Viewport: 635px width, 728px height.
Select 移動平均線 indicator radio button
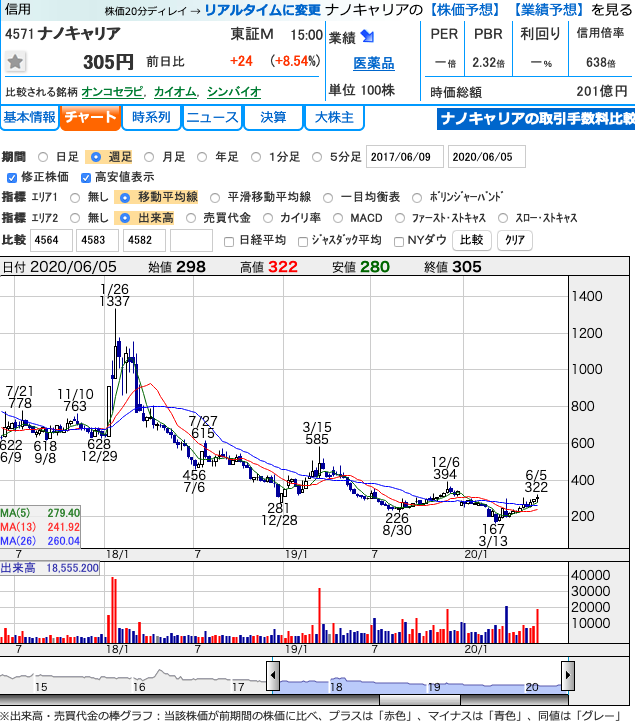(x=125, y=198)
